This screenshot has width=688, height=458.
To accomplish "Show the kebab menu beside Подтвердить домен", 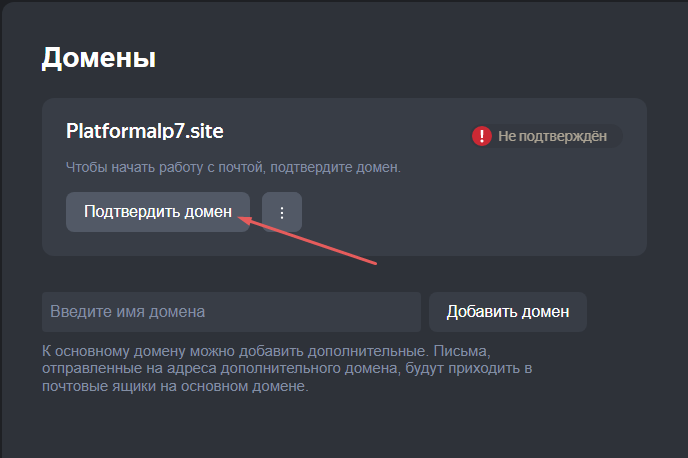I will point(282,212).
